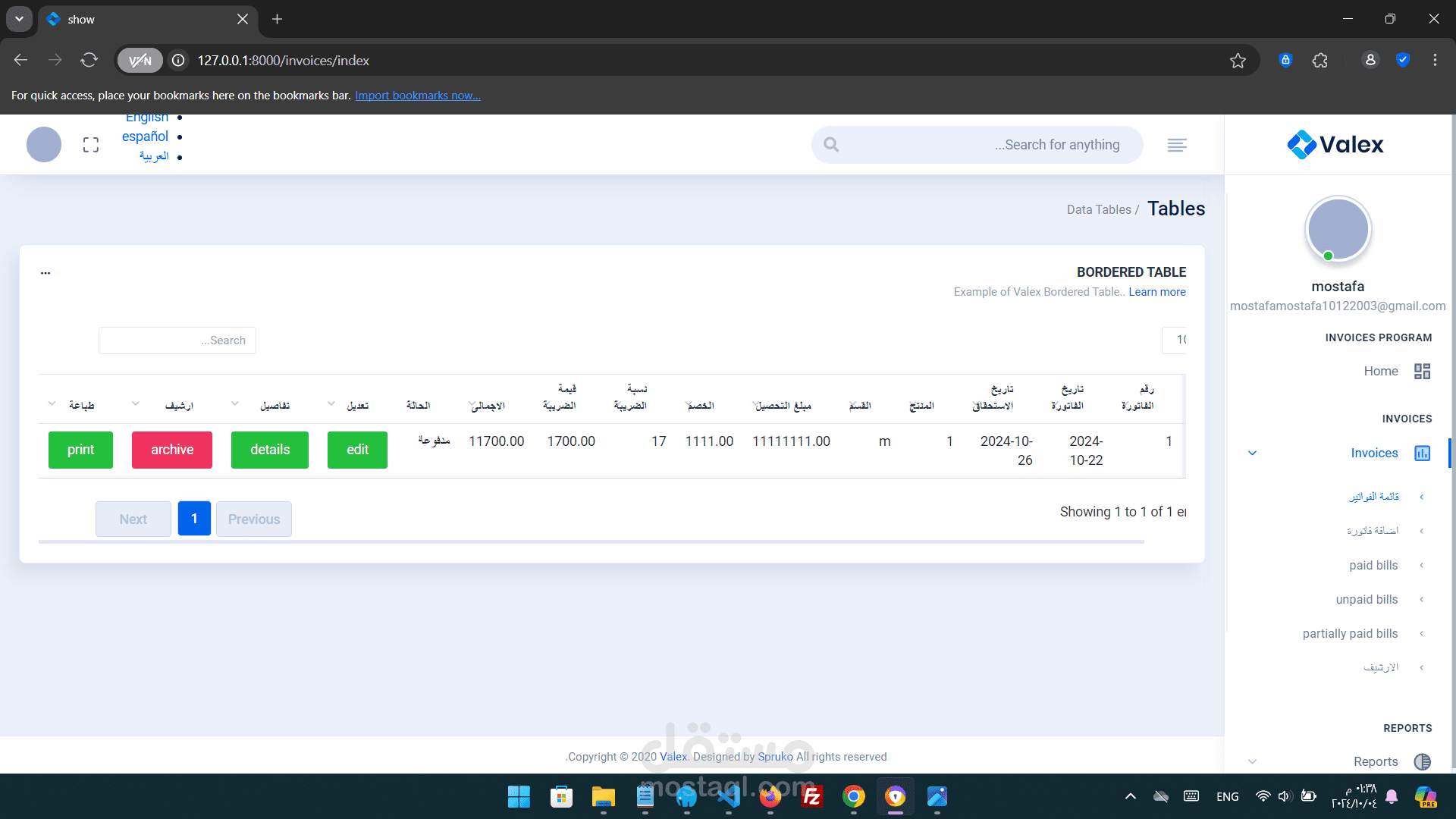Viewport: 1456px width, 819px height.
Task: Open Chrome from the Windows taskbar
Action: (x=853, y=796)
